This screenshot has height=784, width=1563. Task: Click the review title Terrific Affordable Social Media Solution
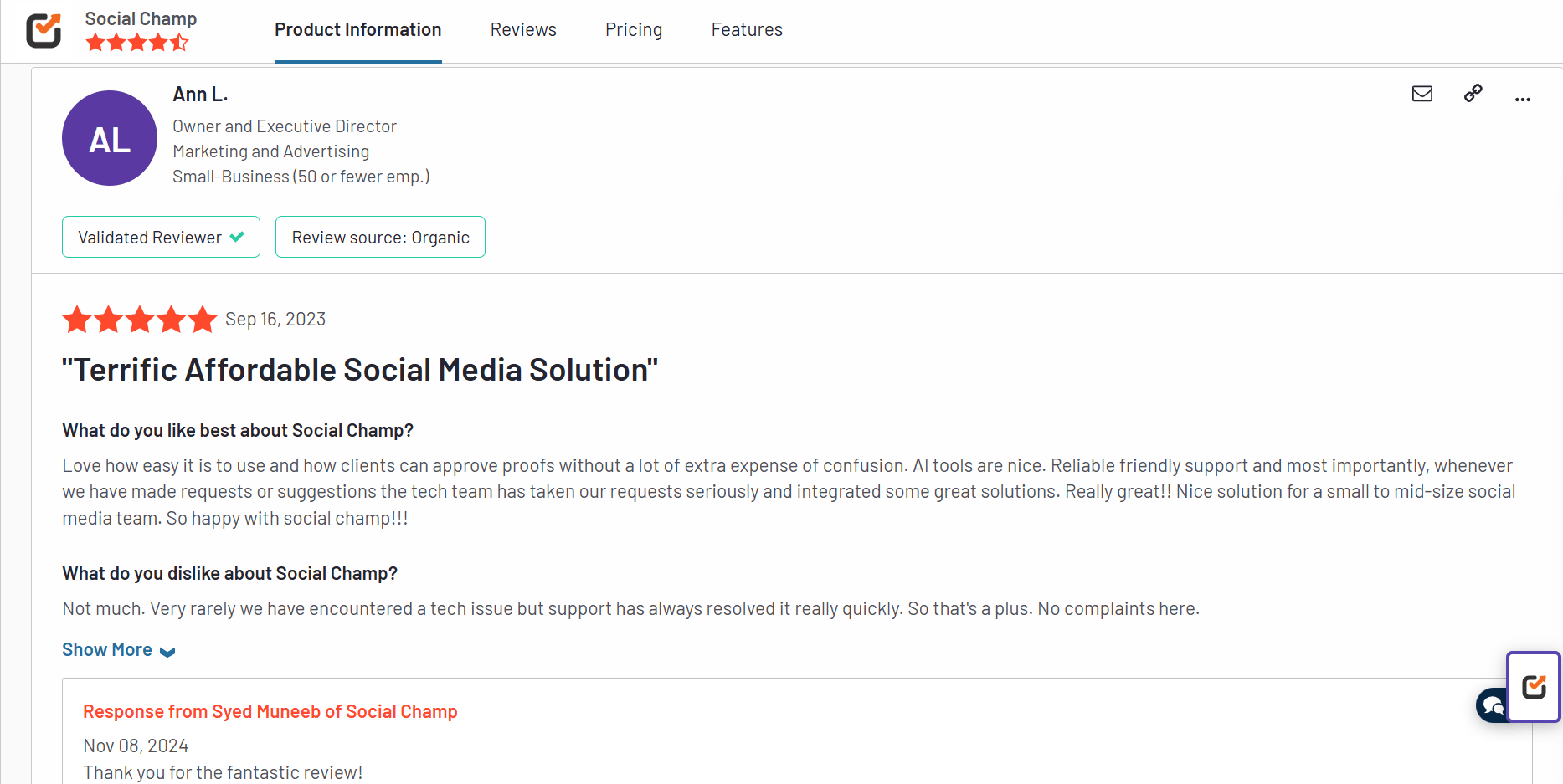coord(360,370)
